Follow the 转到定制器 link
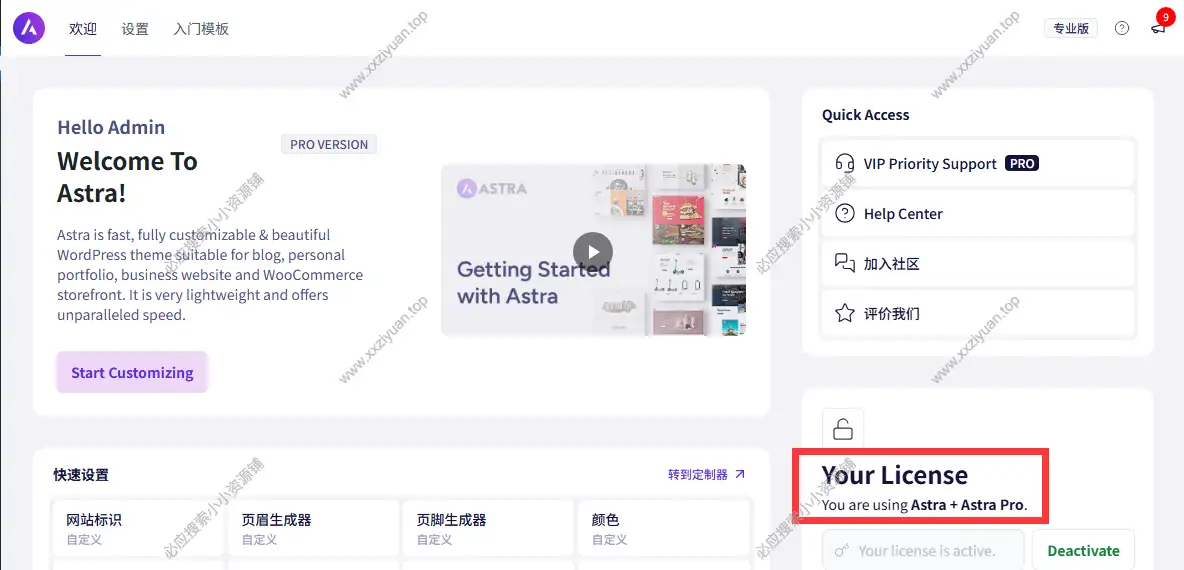1184x570 pixels. point(706,474)
